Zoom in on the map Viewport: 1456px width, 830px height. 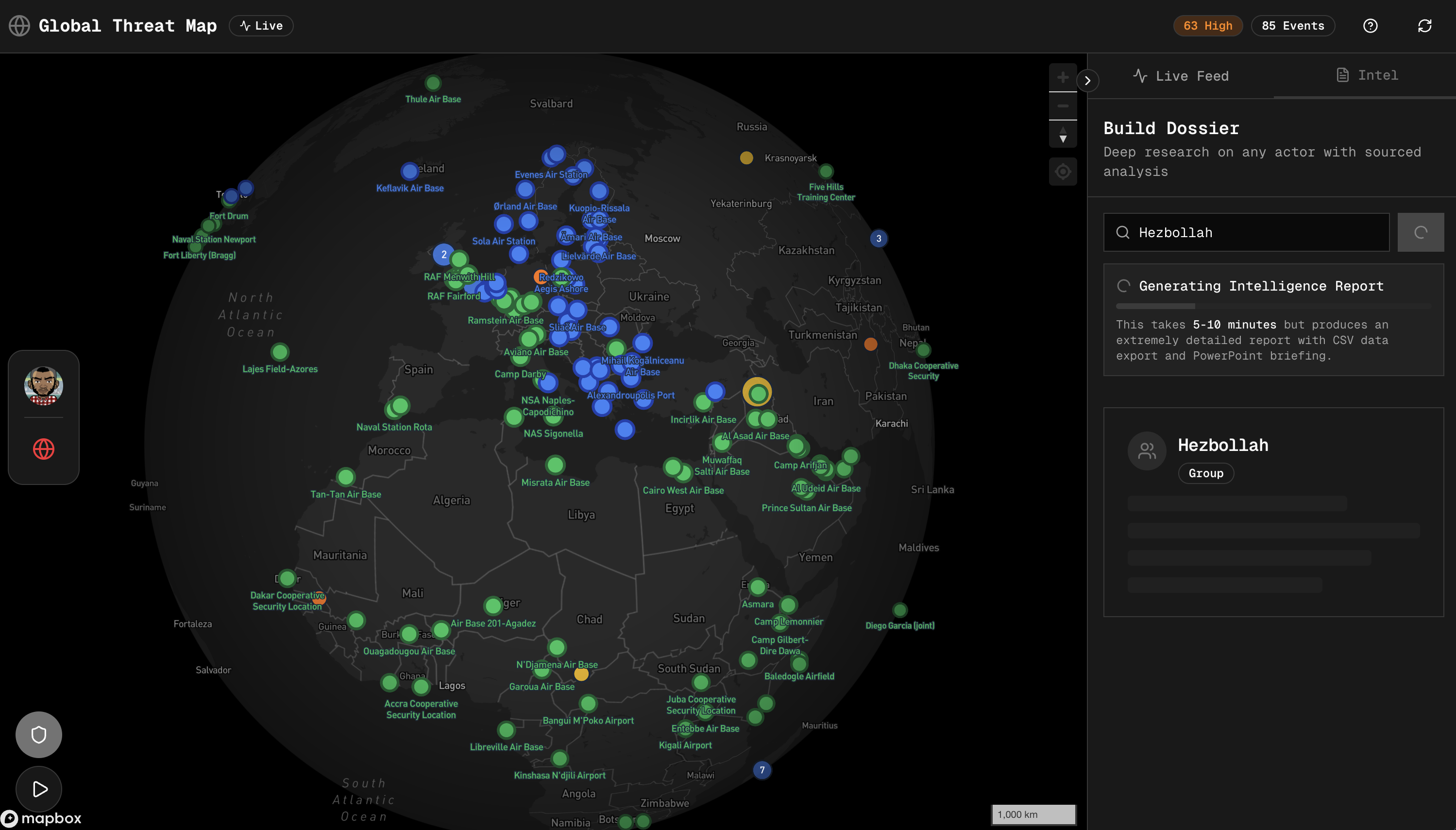coord(1063,78)
